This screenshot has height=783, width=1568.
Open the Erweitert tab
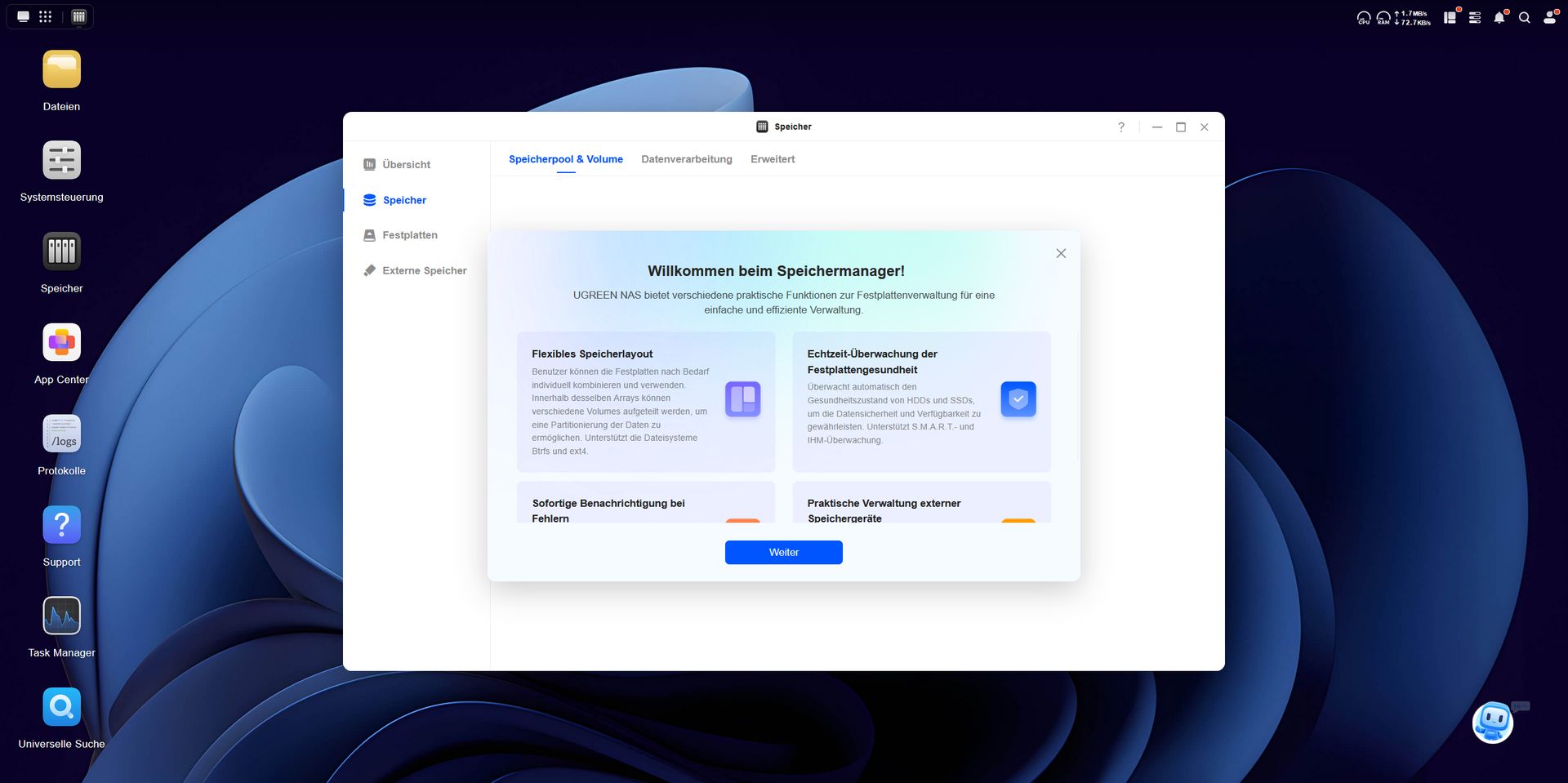[x=772, y=159]
